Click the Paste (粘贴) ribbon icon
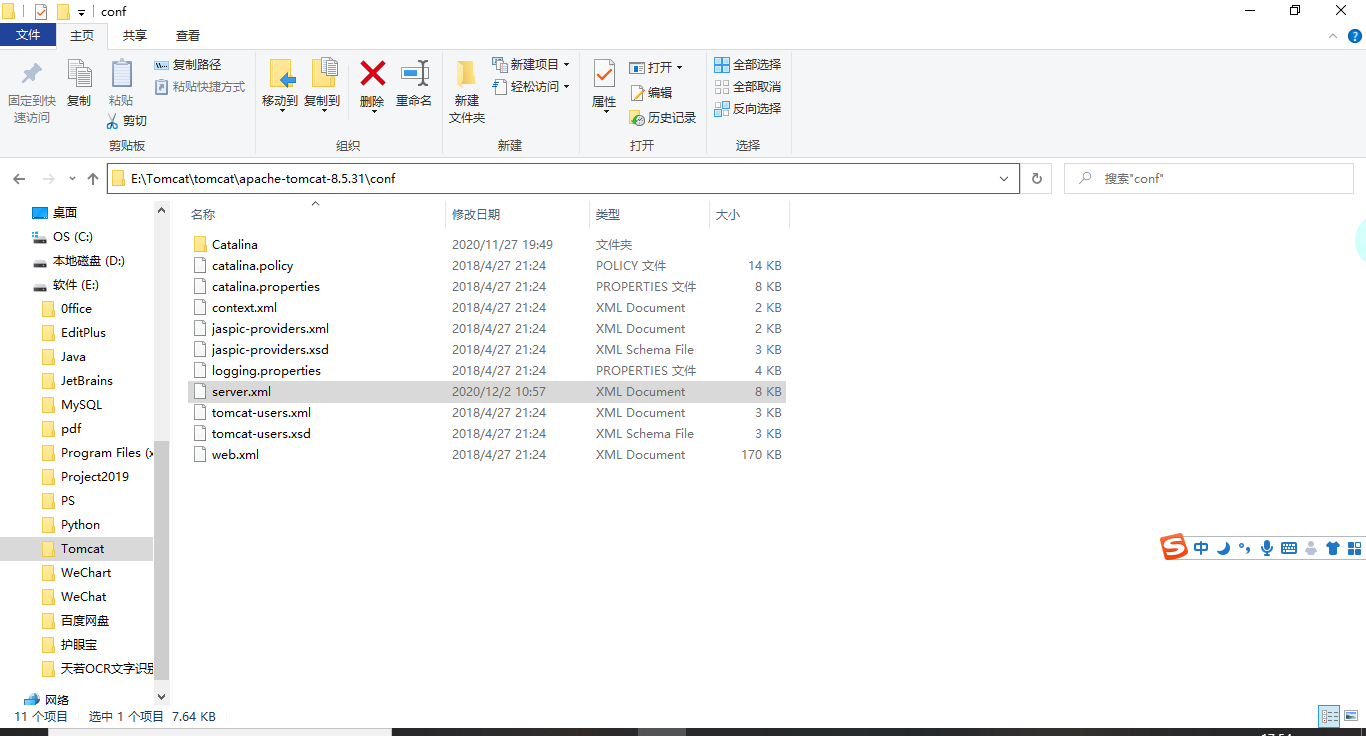The image size is (1366, 736). [x=121, y=73]
